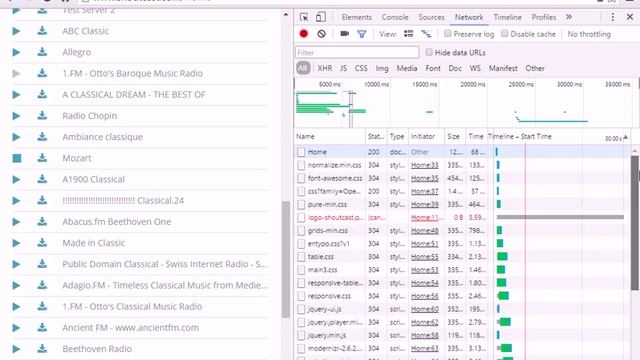640x360 pixels.
Task: Stop recording network log
Action: coord(304,34)
